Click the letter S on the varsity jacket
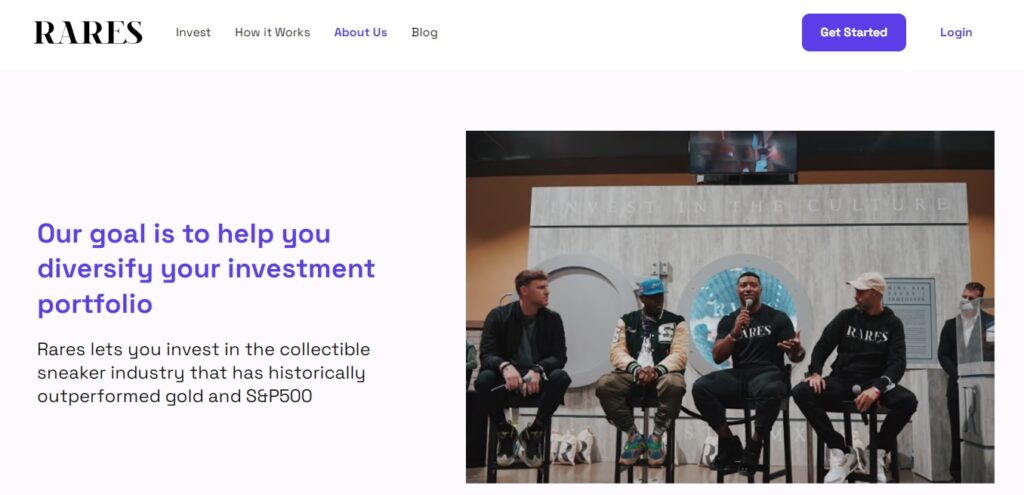The height and width of the screenshot is (495, 1024). (x=665, y=329)
